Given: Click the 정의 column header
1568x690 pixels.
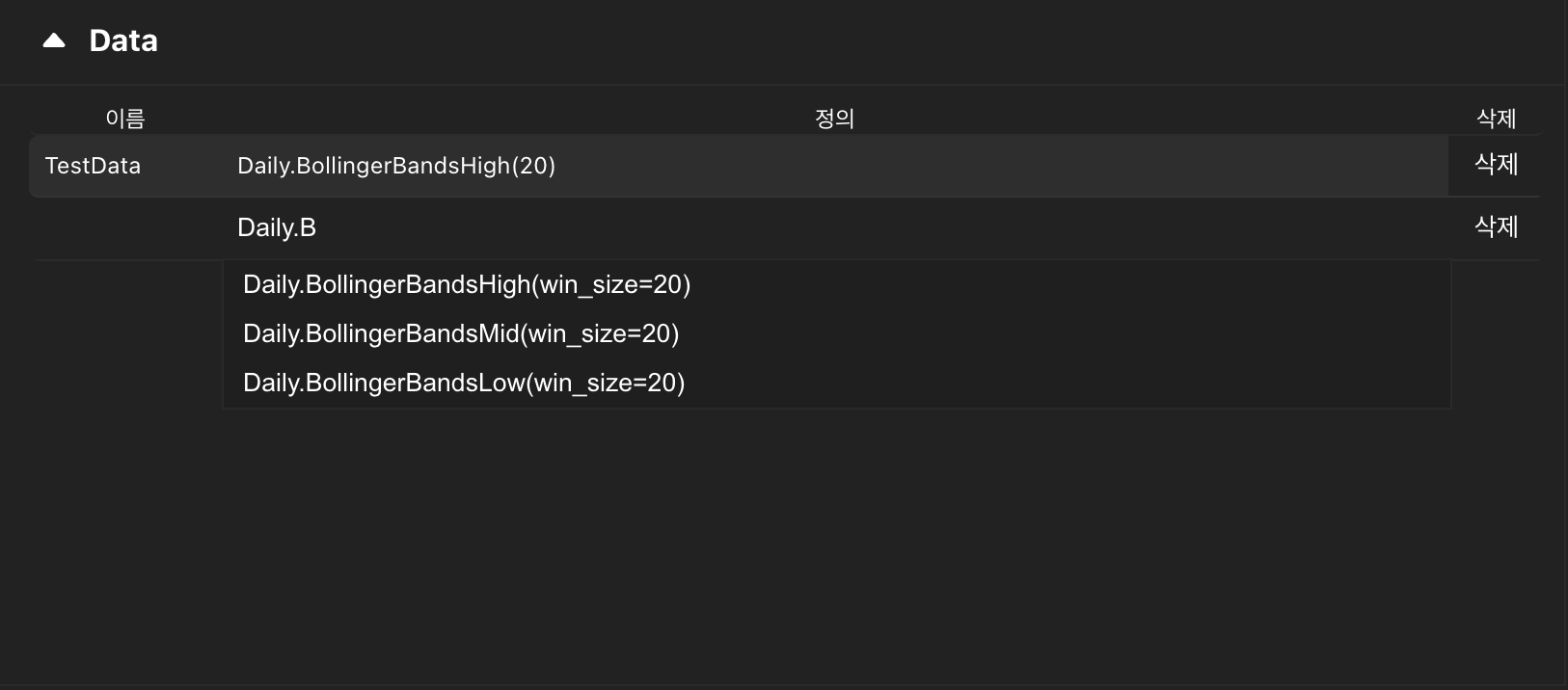Looking at the screenshot, I should (x=835, y=119).
